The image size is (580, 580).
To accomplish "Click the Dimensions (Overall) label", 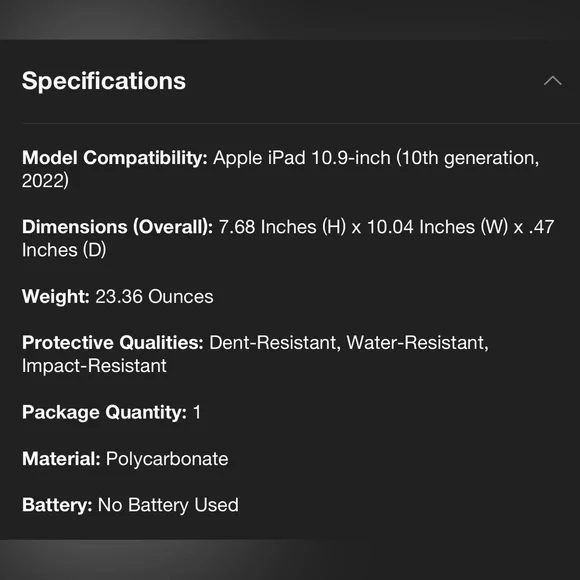I will pyautogui.click(x=117, y=227).
